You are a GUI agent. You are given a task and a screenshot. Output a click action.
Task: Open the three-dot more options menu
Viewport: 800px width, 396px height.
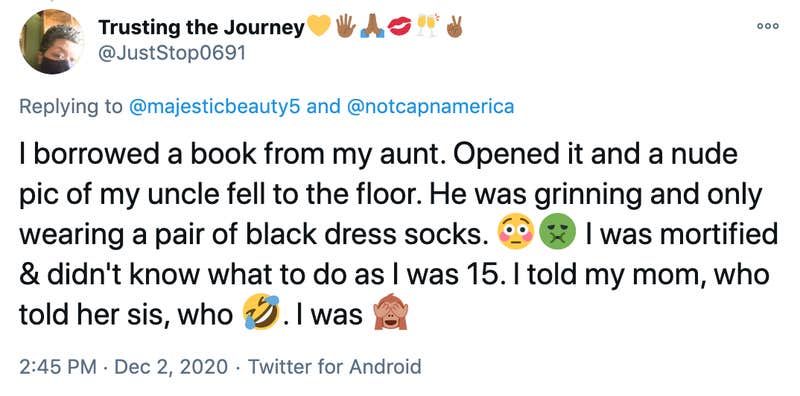click(x=767, y=26)
